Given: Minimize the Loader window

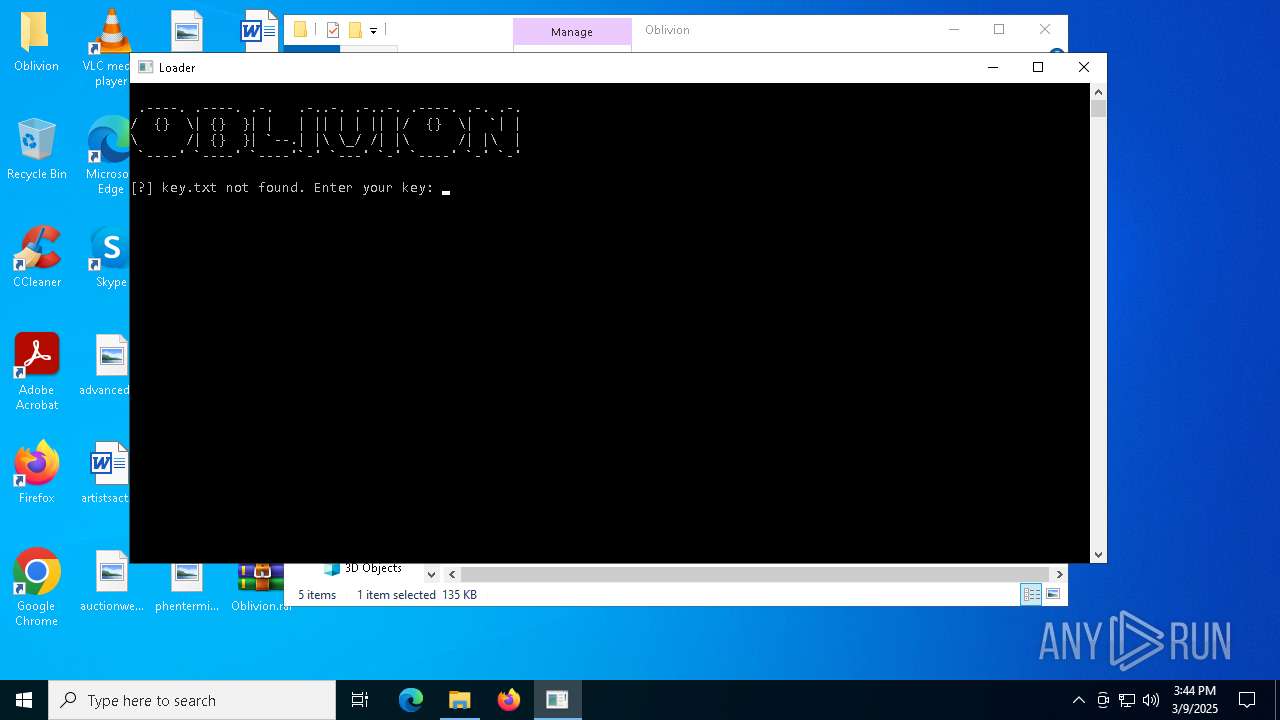Looking at the screenshot, I should tap(992, 67).
